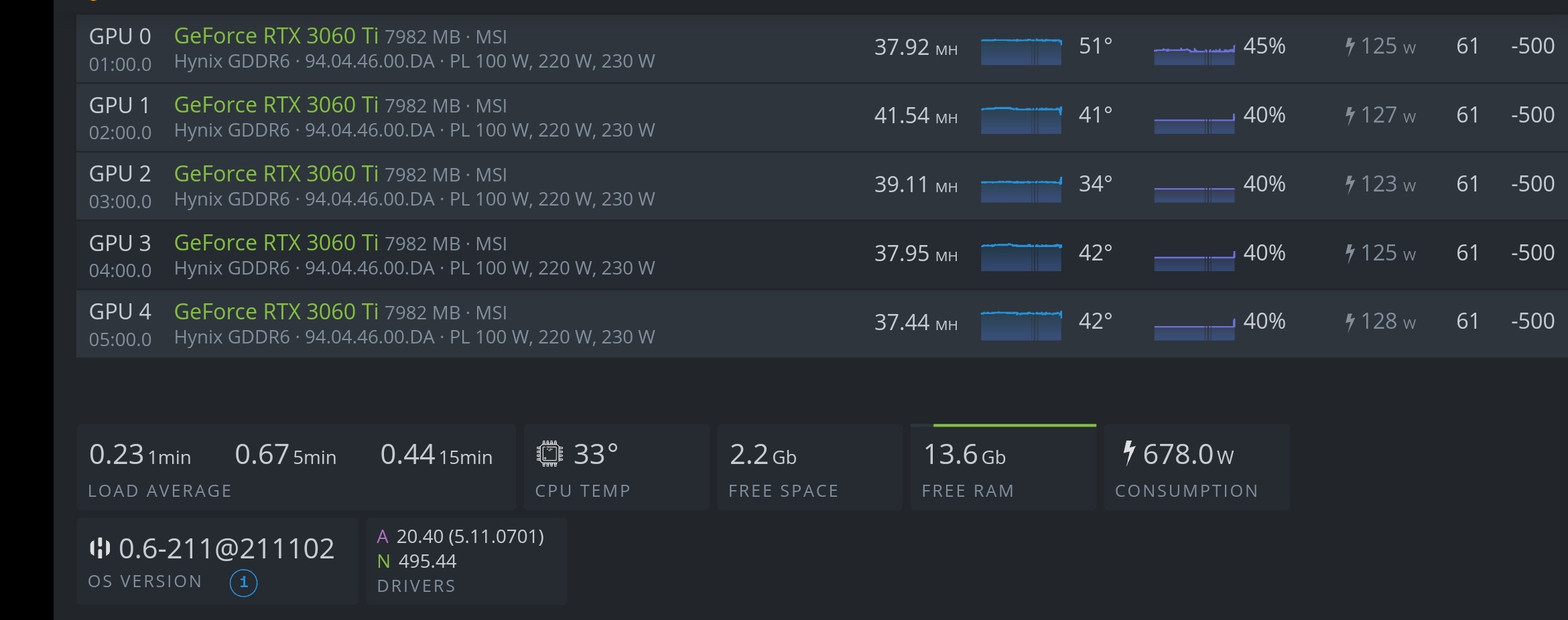Switch to the FREE RAM panel
Image resolution: width=1568 pixels, height=620 pixels.
point(1002,467)
